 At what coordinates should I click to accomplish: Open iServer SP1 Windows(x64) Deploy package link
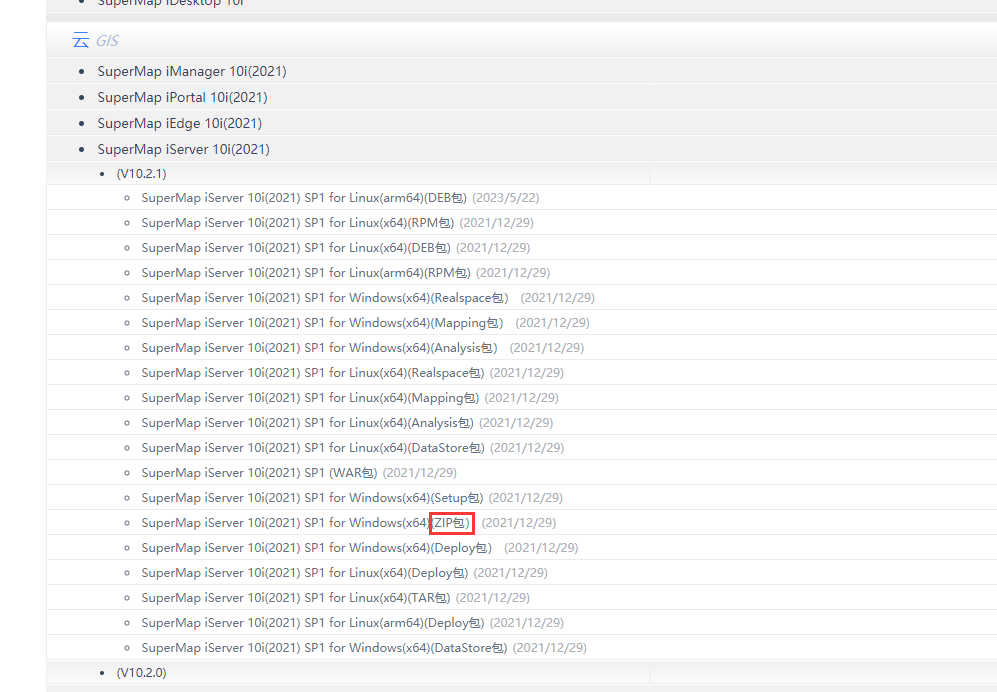(x=317, y=548)
